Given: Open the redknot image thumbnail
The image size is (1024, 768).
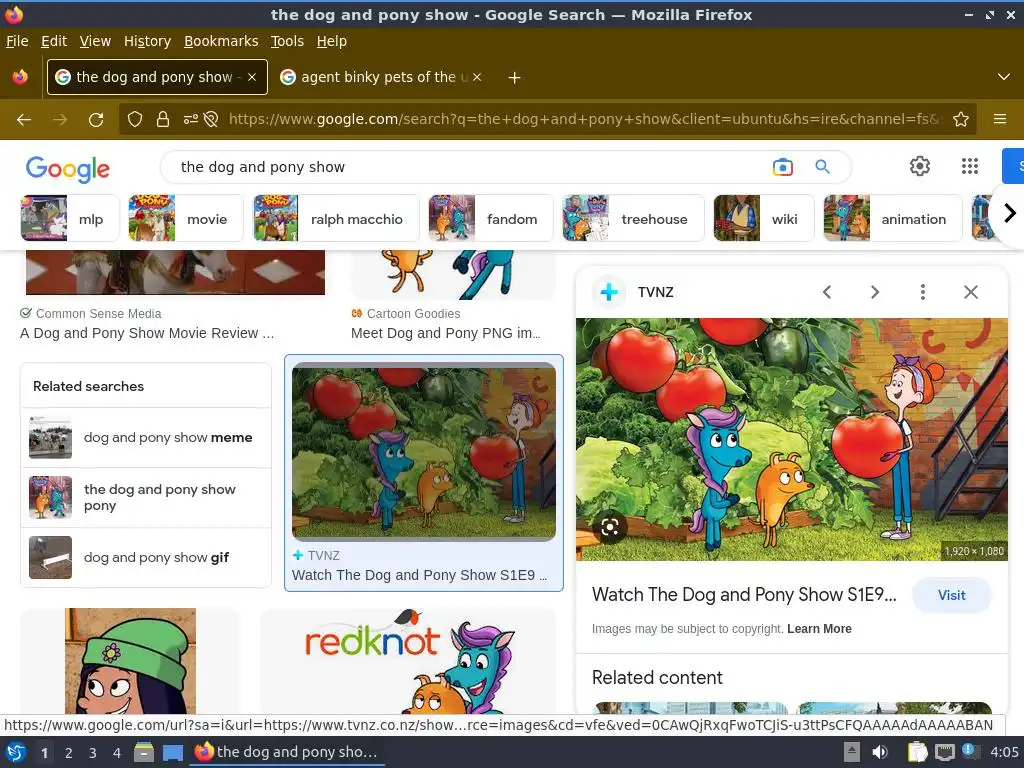Looking at the screenshot, I should pyautogui.click(x=408, y=660).
